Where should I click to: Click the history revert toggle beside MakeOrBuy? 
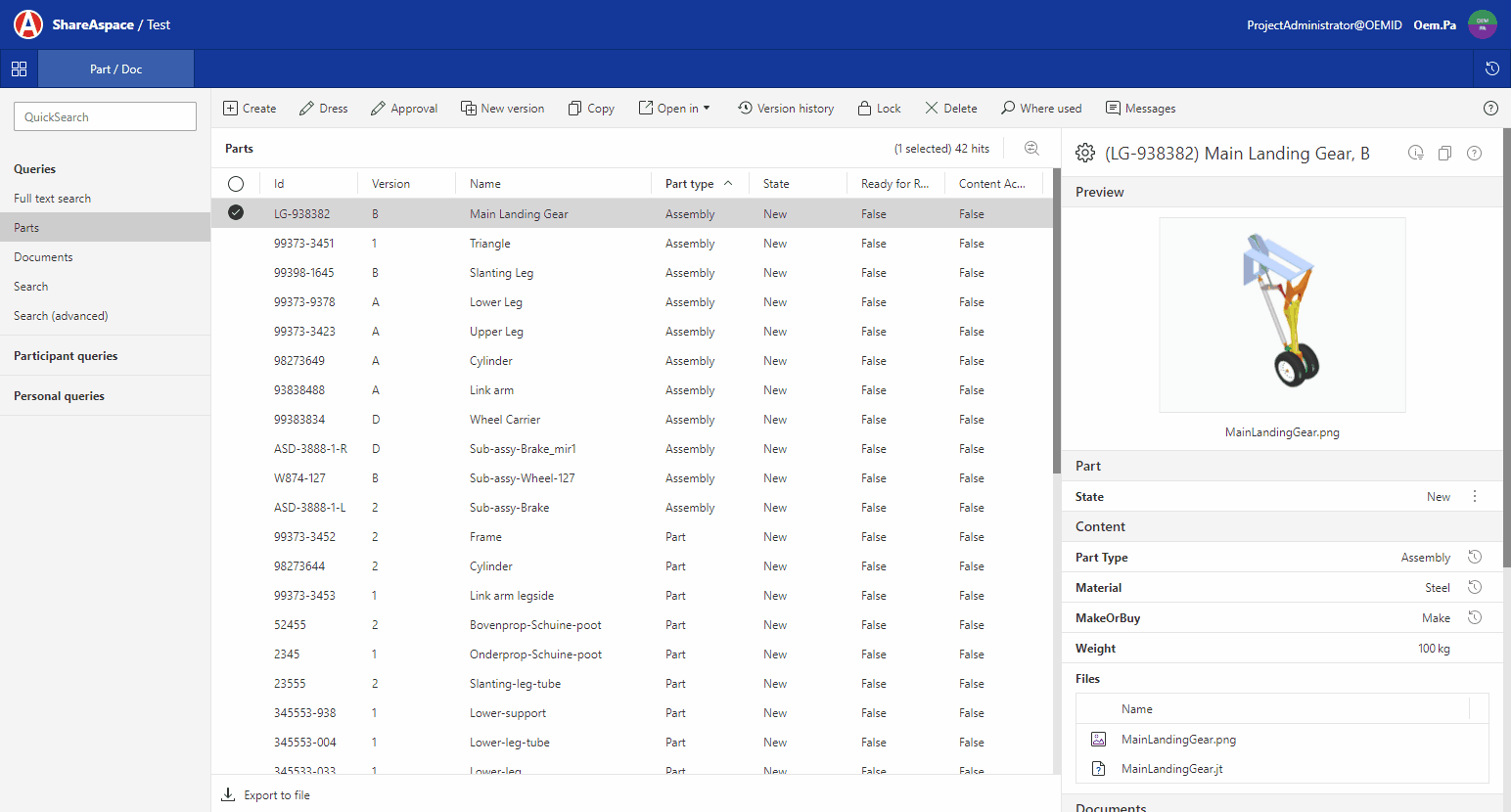coord(1475,617)
